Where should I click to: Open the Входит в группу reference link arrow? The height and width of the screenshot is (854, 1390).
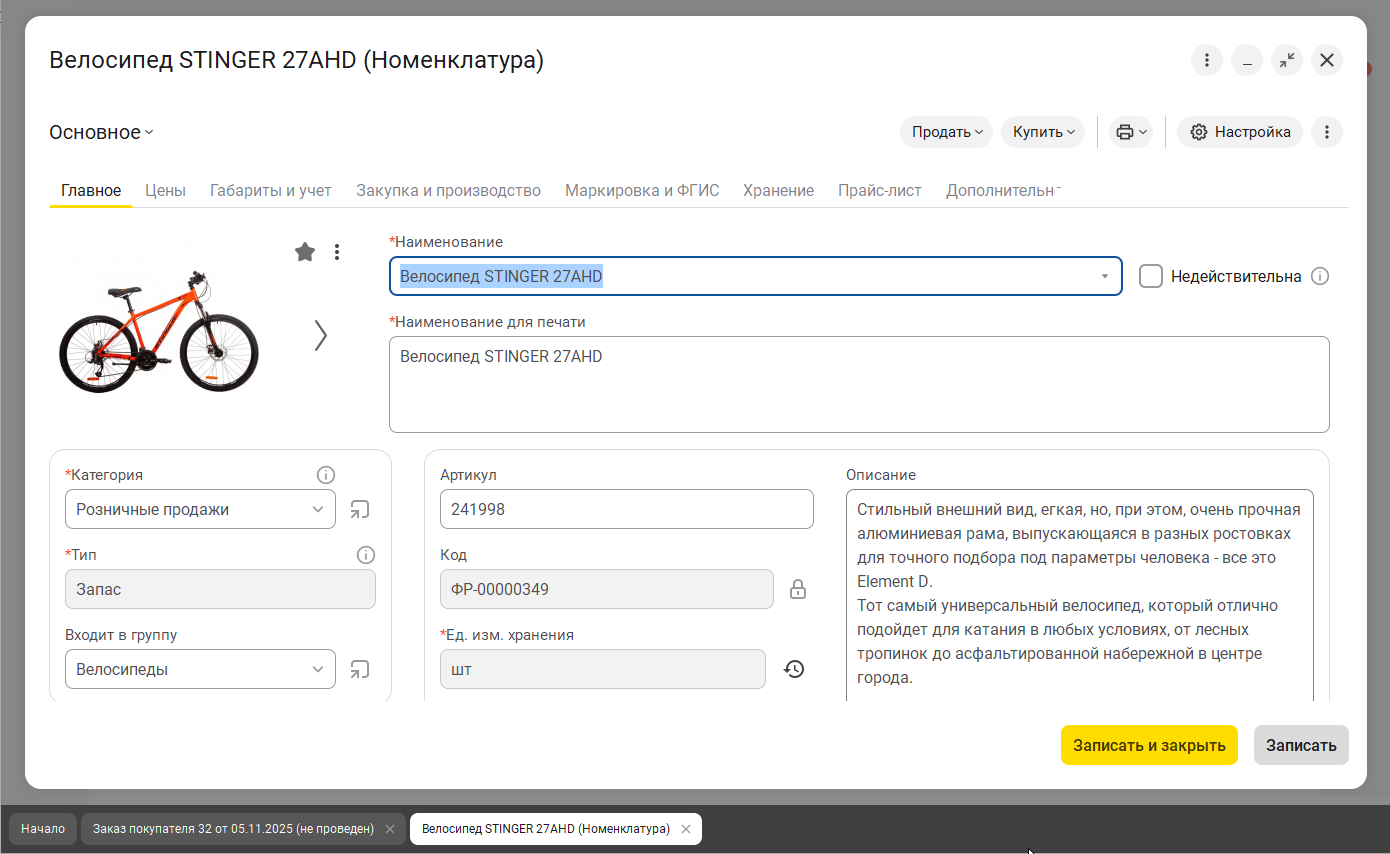[x=359, y=668]
